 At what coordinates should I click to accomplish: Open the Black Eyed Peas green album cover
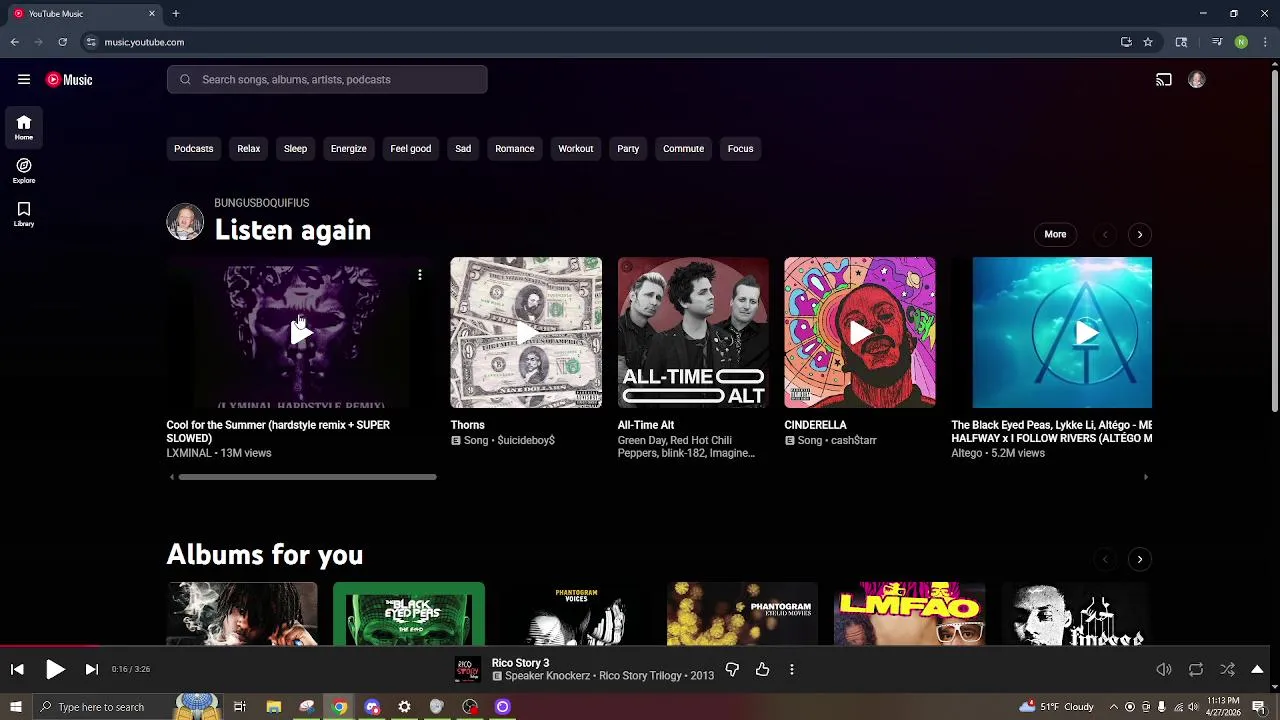[409, 613]
